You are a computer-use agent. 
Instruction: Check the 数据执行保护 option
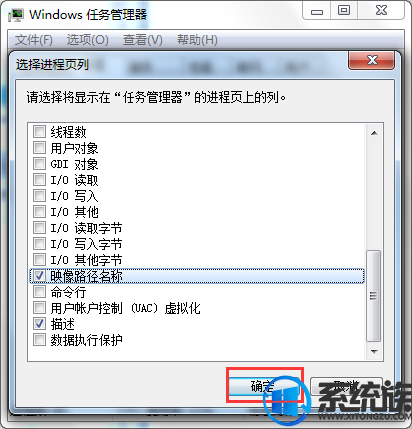pos(39,340)
